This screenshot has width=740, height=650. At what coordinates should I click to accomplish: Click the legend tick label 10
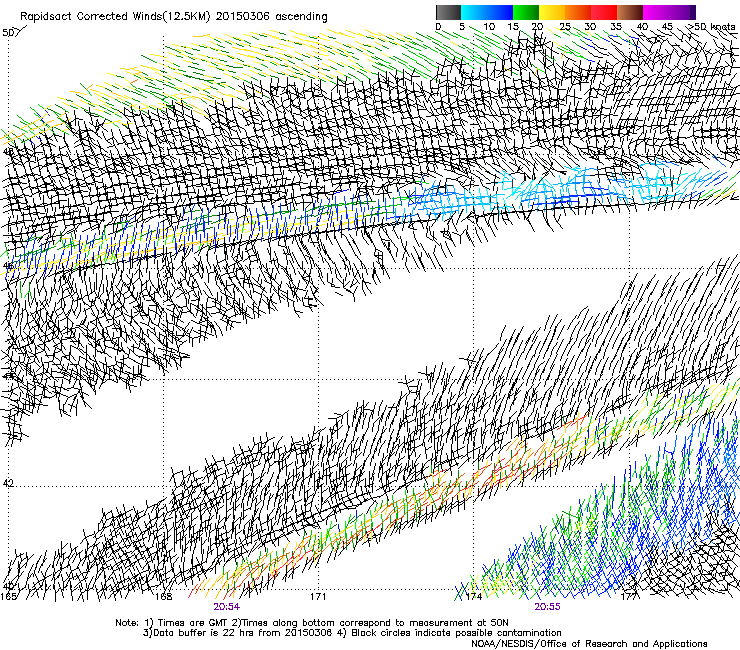tap(489, 27)
